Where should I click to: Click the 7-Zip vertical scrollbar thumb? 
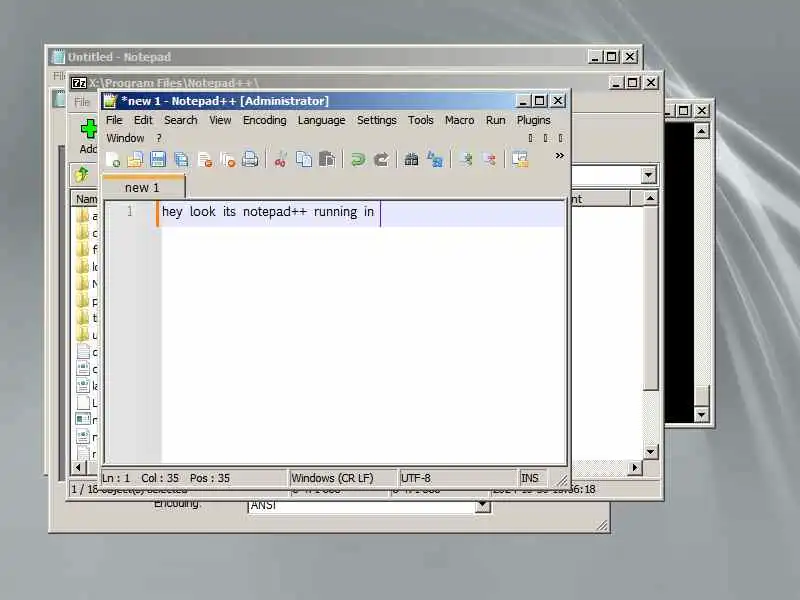(x=650, y=297)
